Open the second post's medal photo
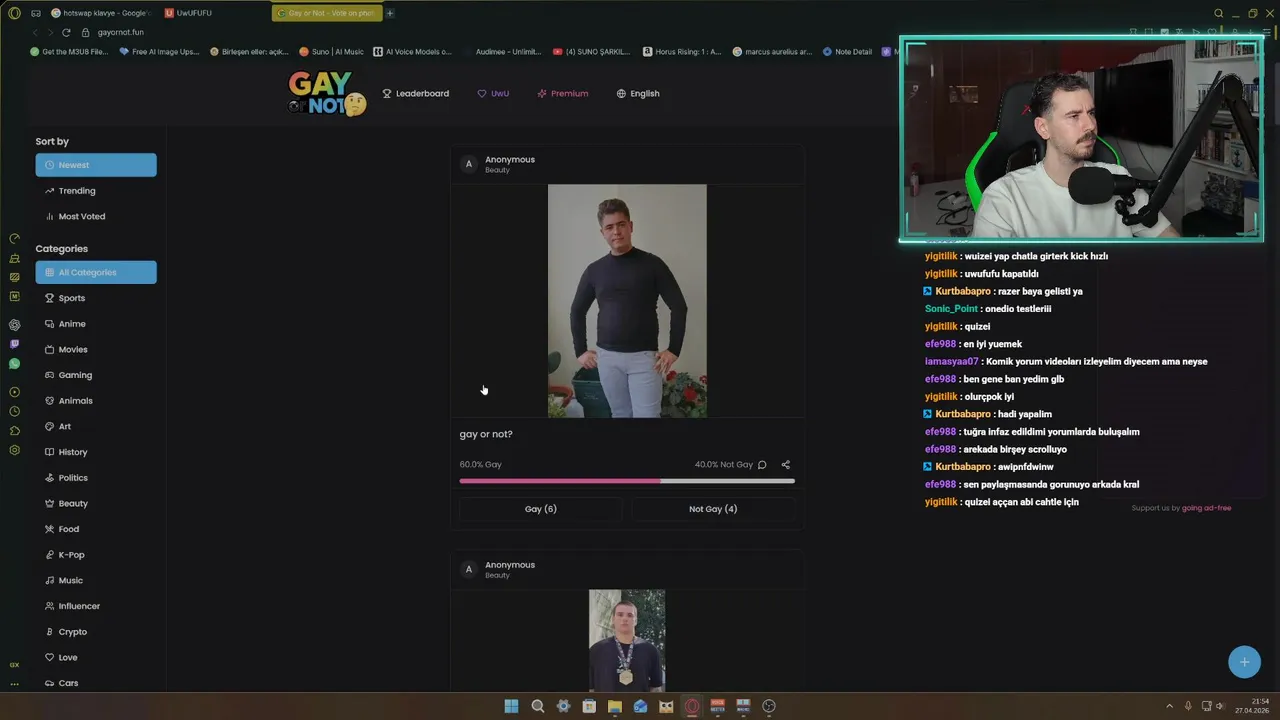Image resolution: width=1280 pixels, height=720 pixels. [627, 640]
